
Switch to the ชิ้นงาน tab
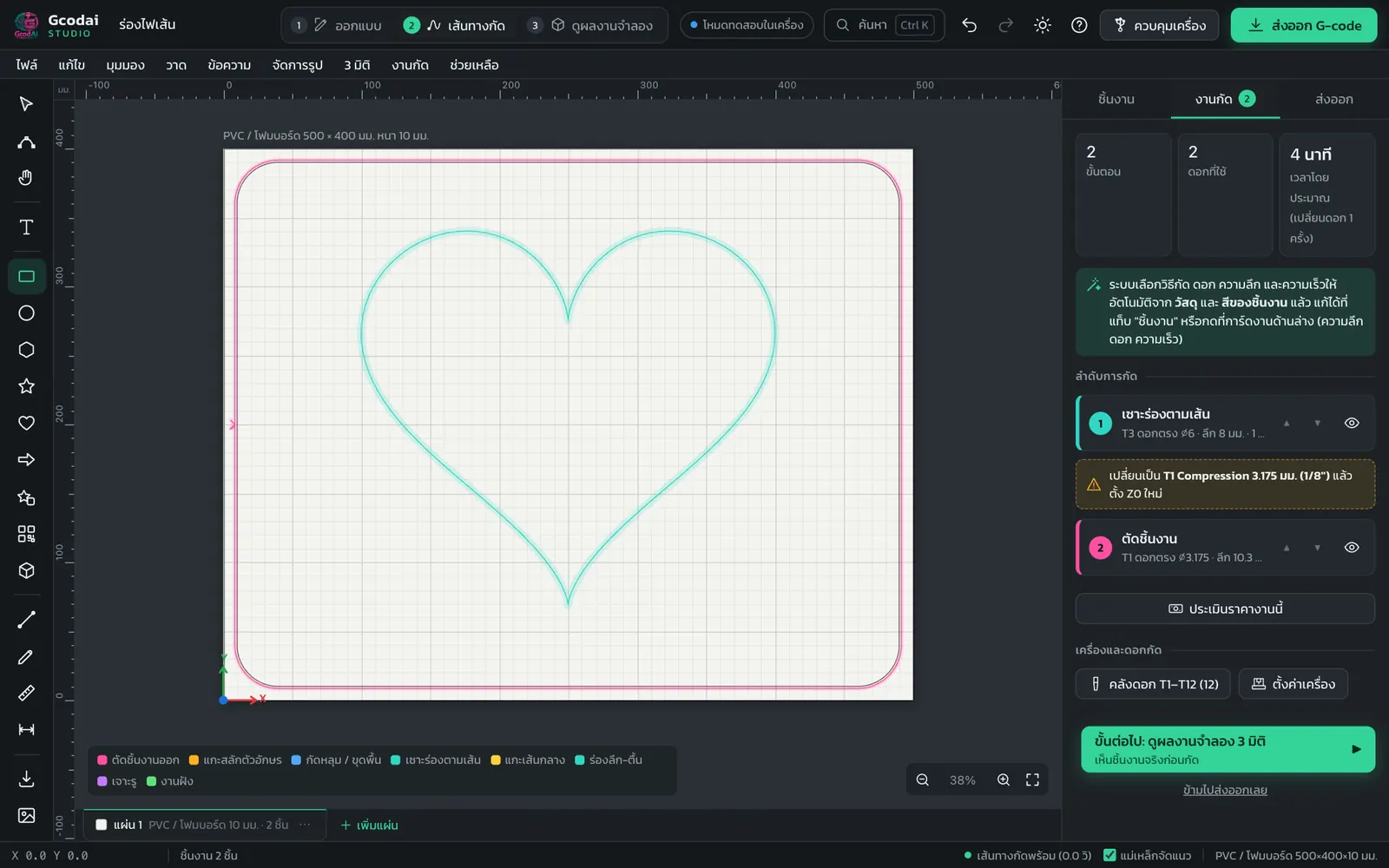coord(1116,99)
